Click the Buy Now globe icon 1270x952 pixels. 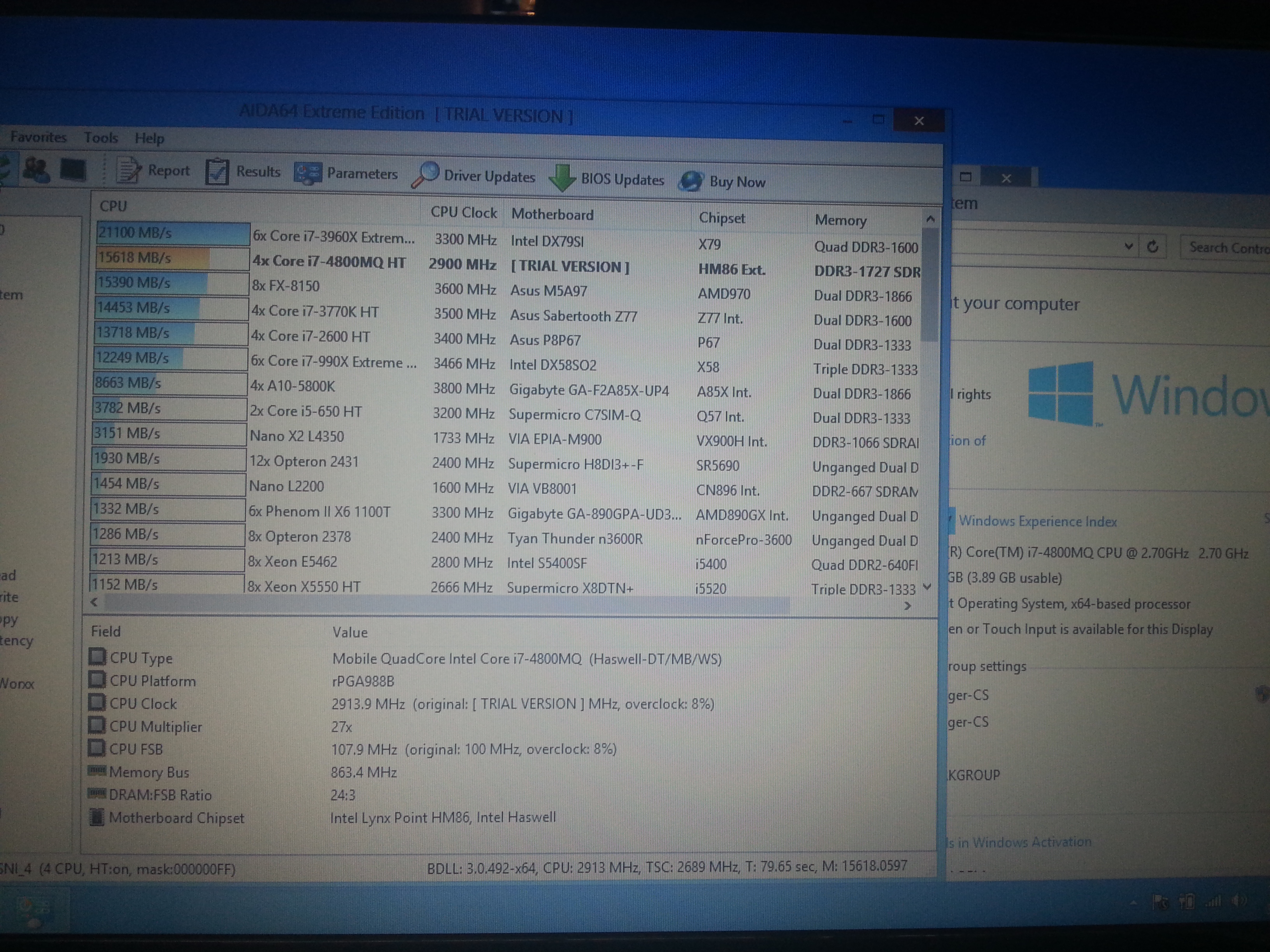(x=691, y=181)
